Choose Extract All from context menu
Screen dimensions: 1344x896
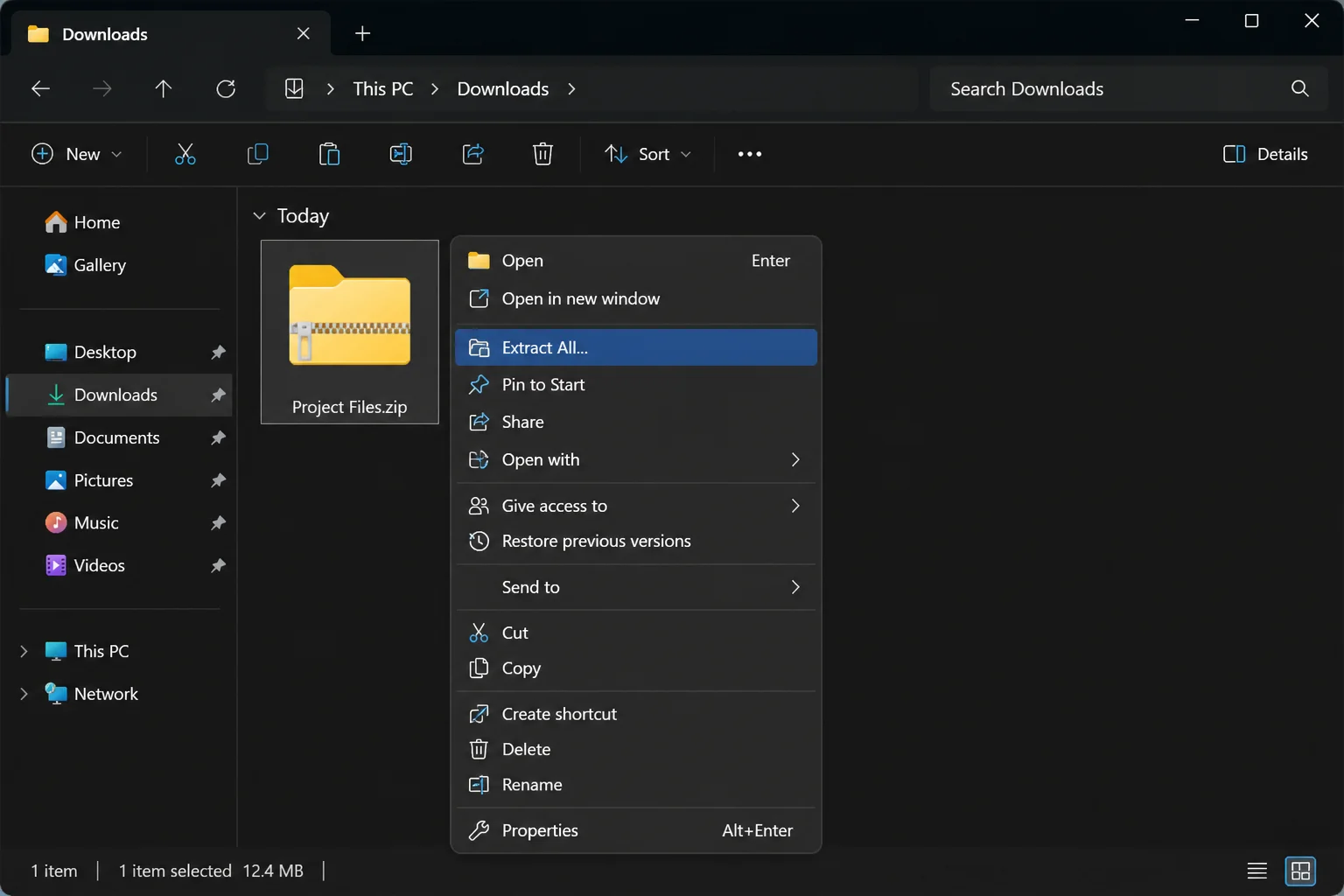pyautogui.click(x=636, y=347)
